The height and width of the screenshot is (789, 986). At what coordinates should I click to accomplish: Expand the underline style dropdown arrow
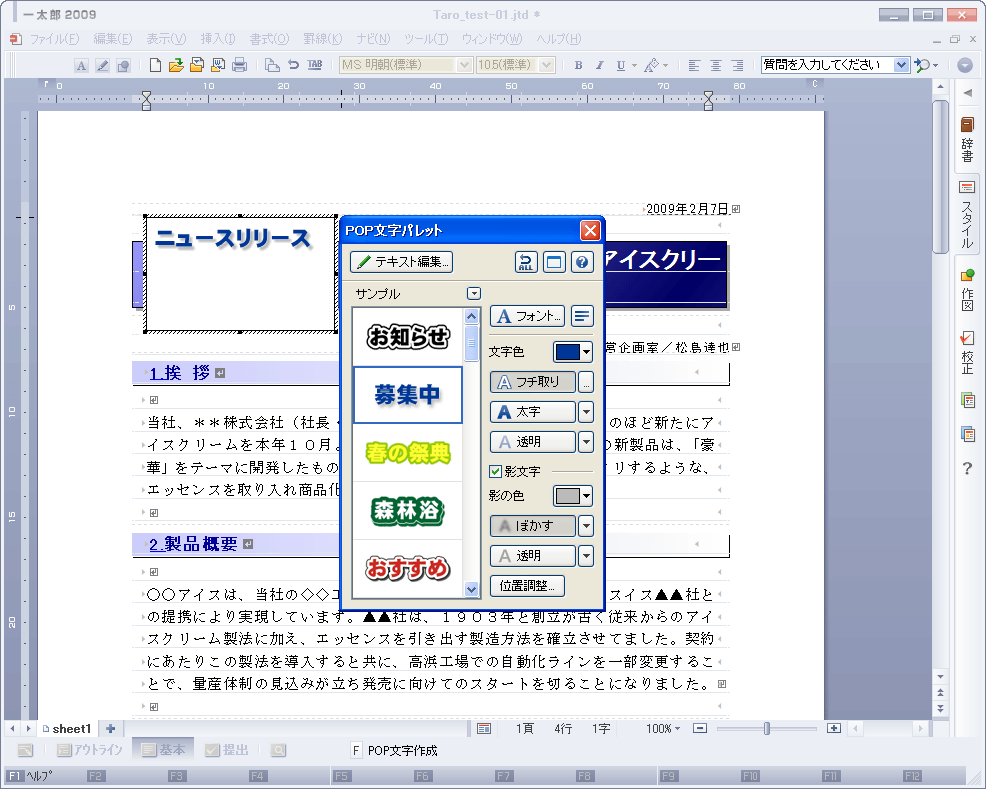pyautogui.click(x=634, y=65)
